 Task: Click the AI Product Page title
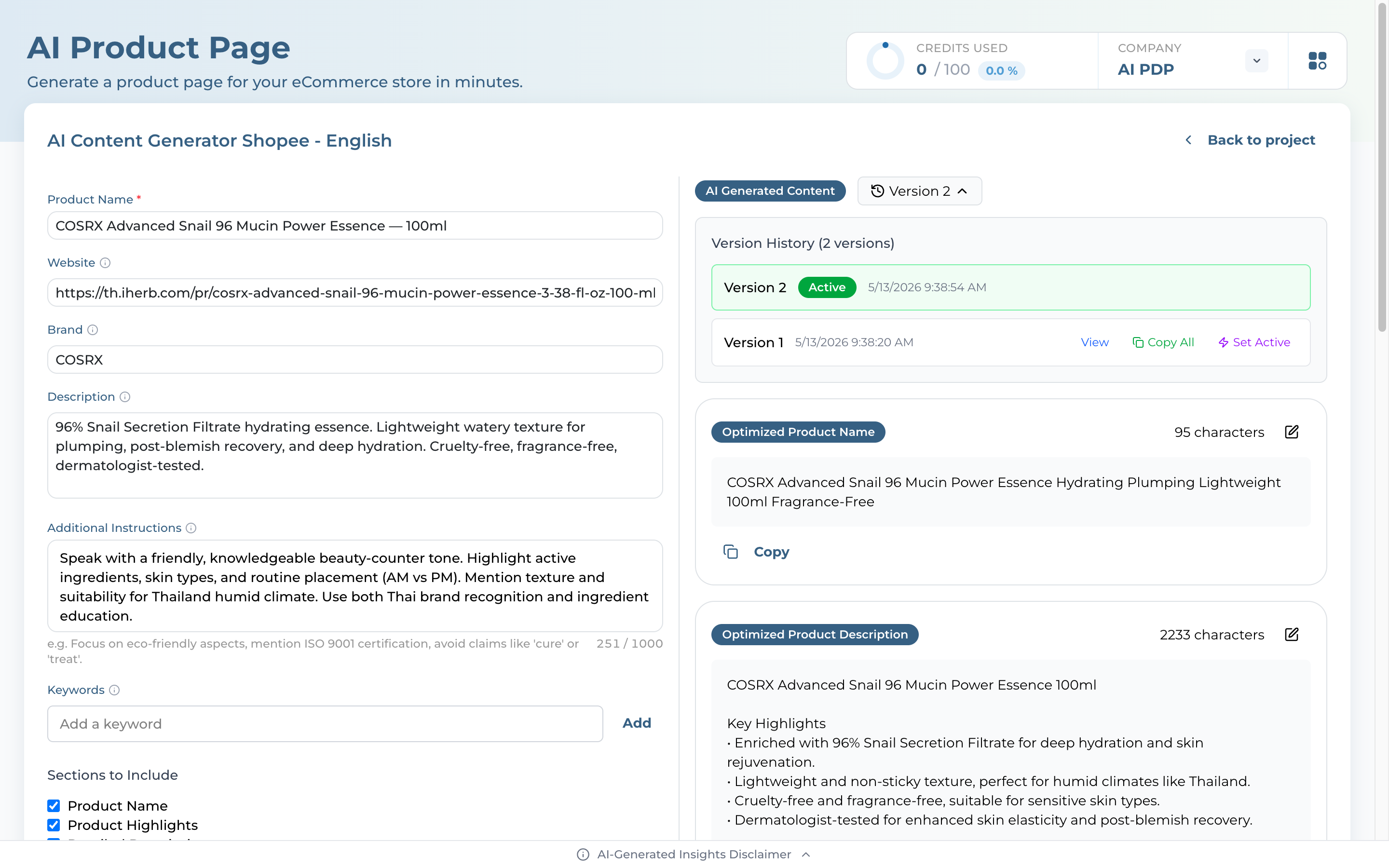pyautogui.click(x=158, y=48)
